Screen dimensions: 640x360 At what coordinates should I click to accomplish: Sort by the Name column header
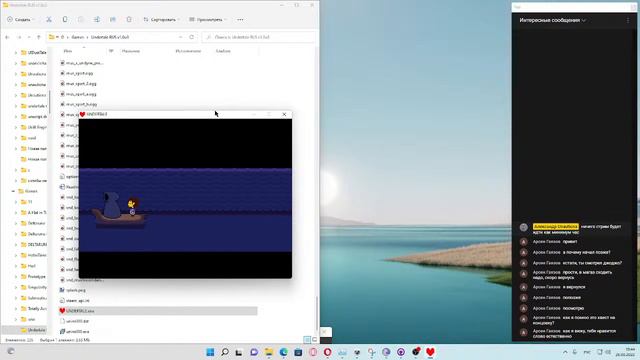coord(68,51)
